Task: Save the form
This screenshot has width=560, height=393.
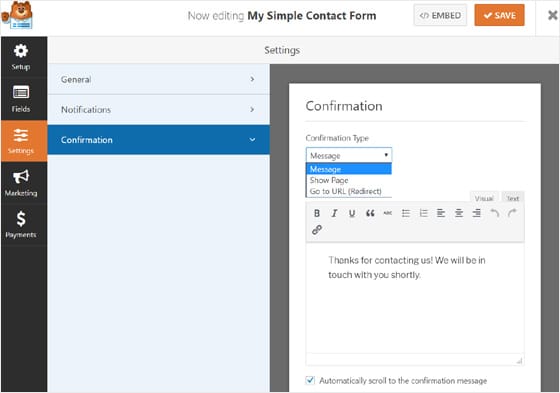Action: pos(499,15)
